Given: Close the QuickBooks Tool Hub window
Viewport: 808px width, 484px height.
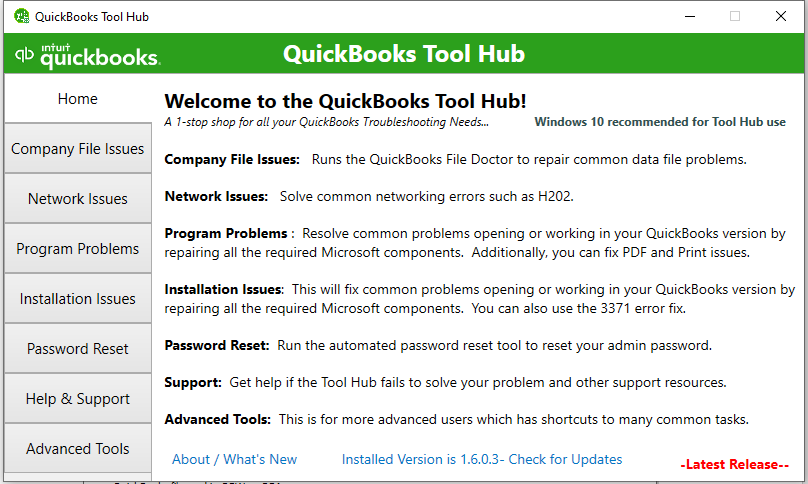Looking at the screenshot, I should [781, 16].
